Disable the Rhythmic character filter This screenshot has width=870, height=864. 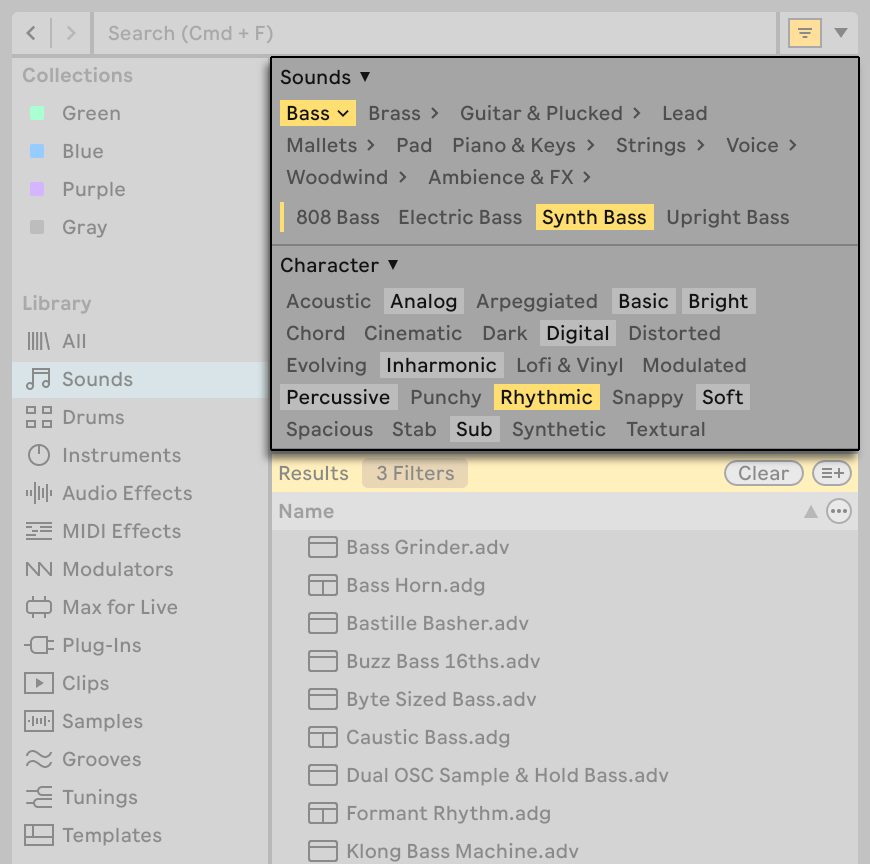tap(546, 397)
